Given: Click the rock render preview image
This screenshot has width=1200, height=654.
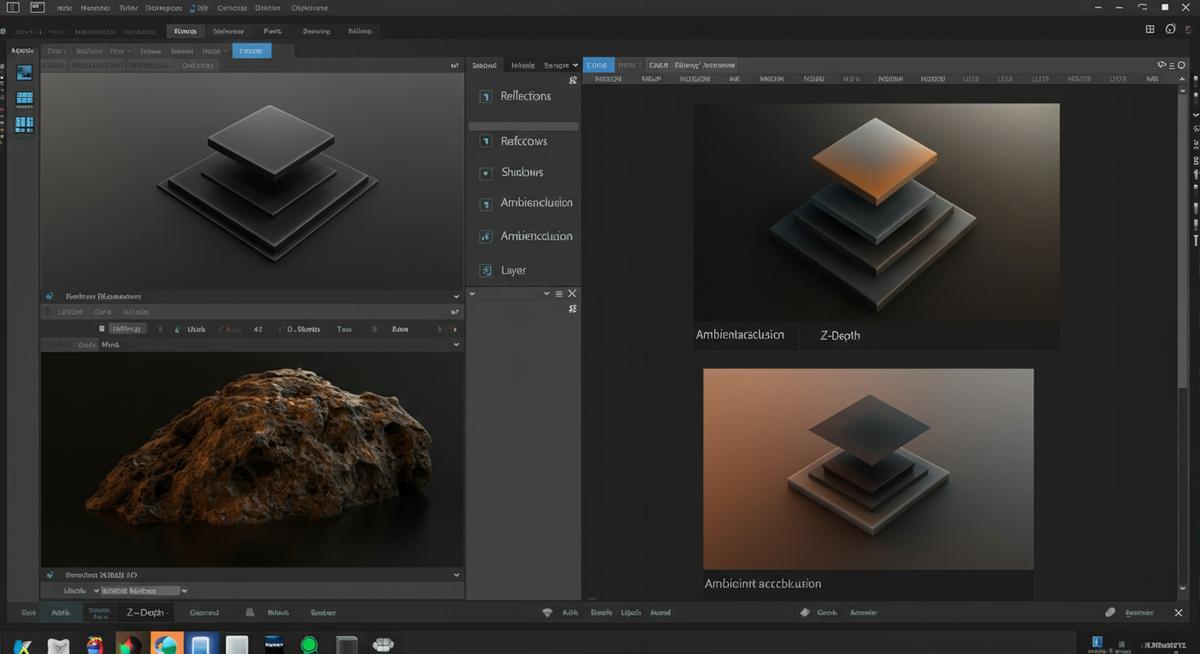Looking at the screenshot, I should (251, 458).
